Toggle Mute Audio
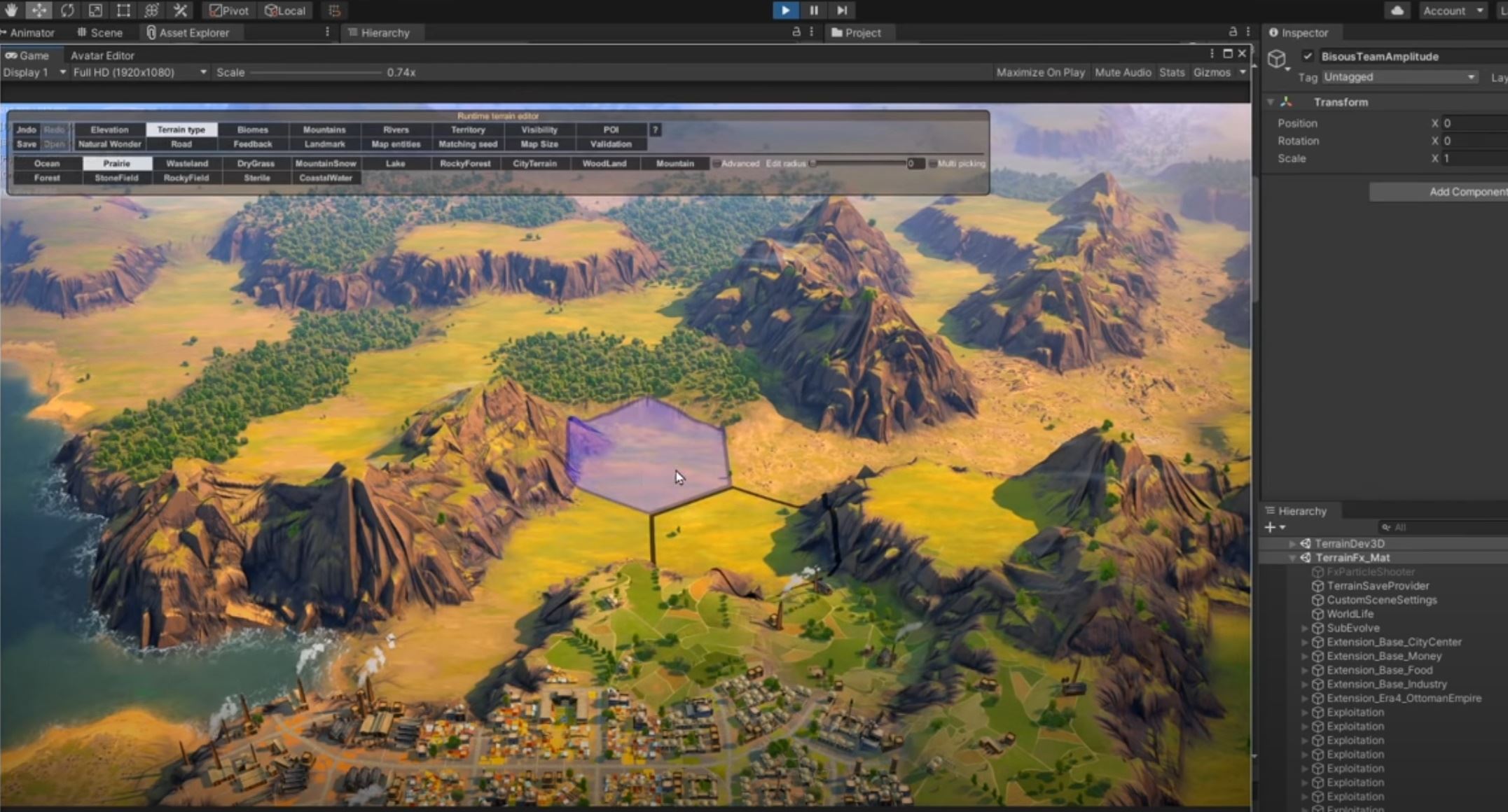The image size is (1508, 812). [1123, 72]
